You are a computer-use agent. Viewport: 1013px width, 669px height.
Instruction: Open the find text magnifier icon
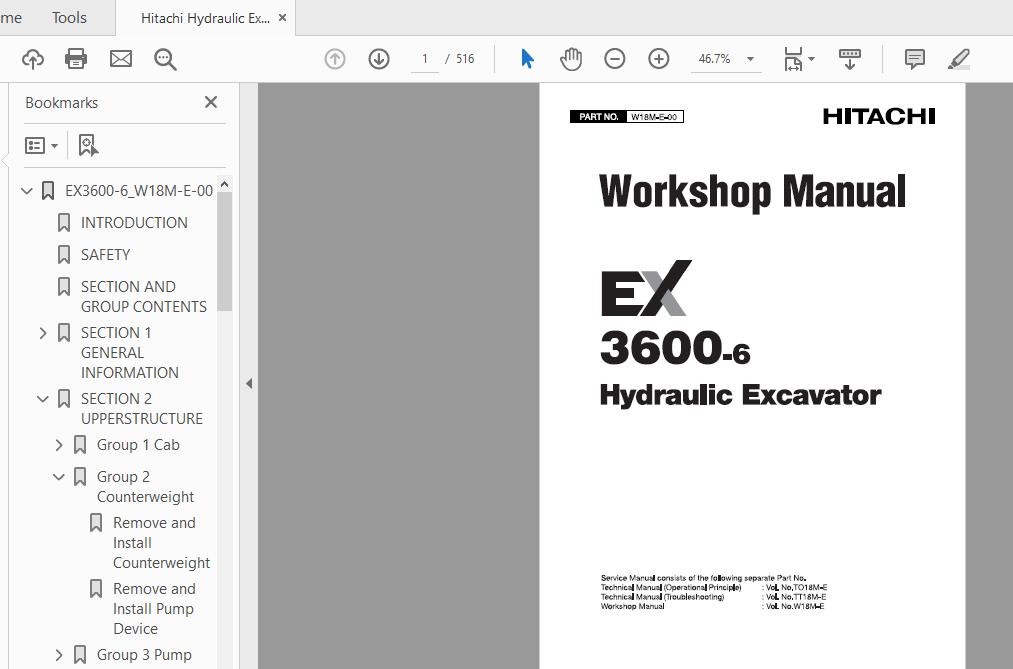coord(165,59)
